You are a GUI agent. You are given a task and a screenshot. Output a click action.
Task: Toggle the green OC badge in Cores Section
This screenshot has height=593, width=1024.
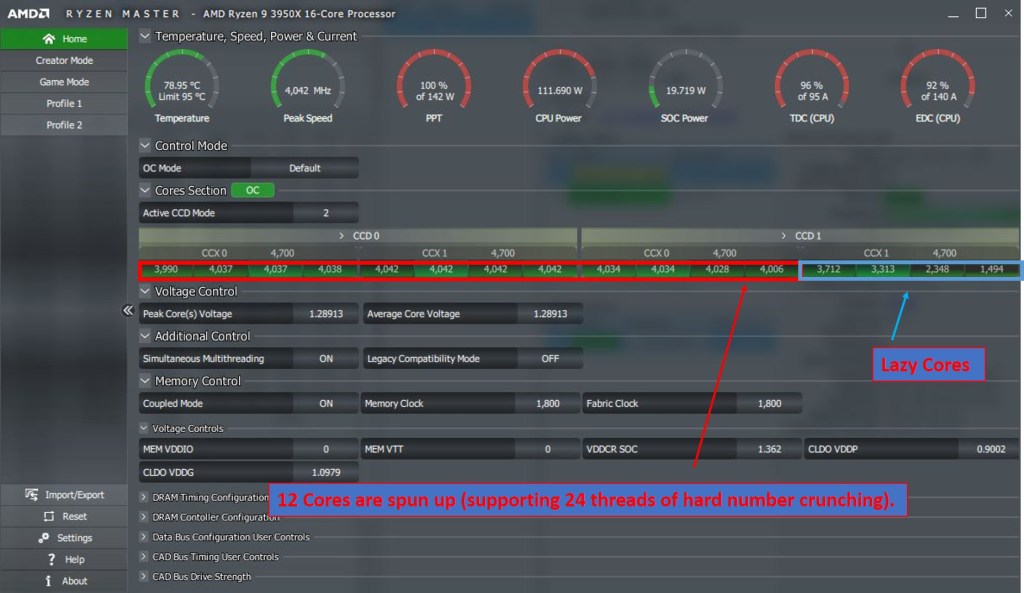click(252, 190)
